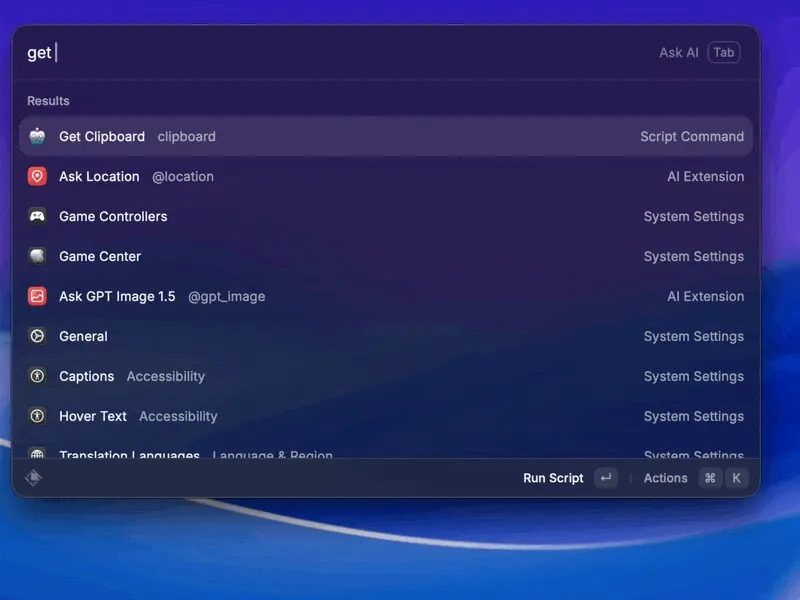
Task: Select the Get Clipboard result row
Action: click(385, 136)
